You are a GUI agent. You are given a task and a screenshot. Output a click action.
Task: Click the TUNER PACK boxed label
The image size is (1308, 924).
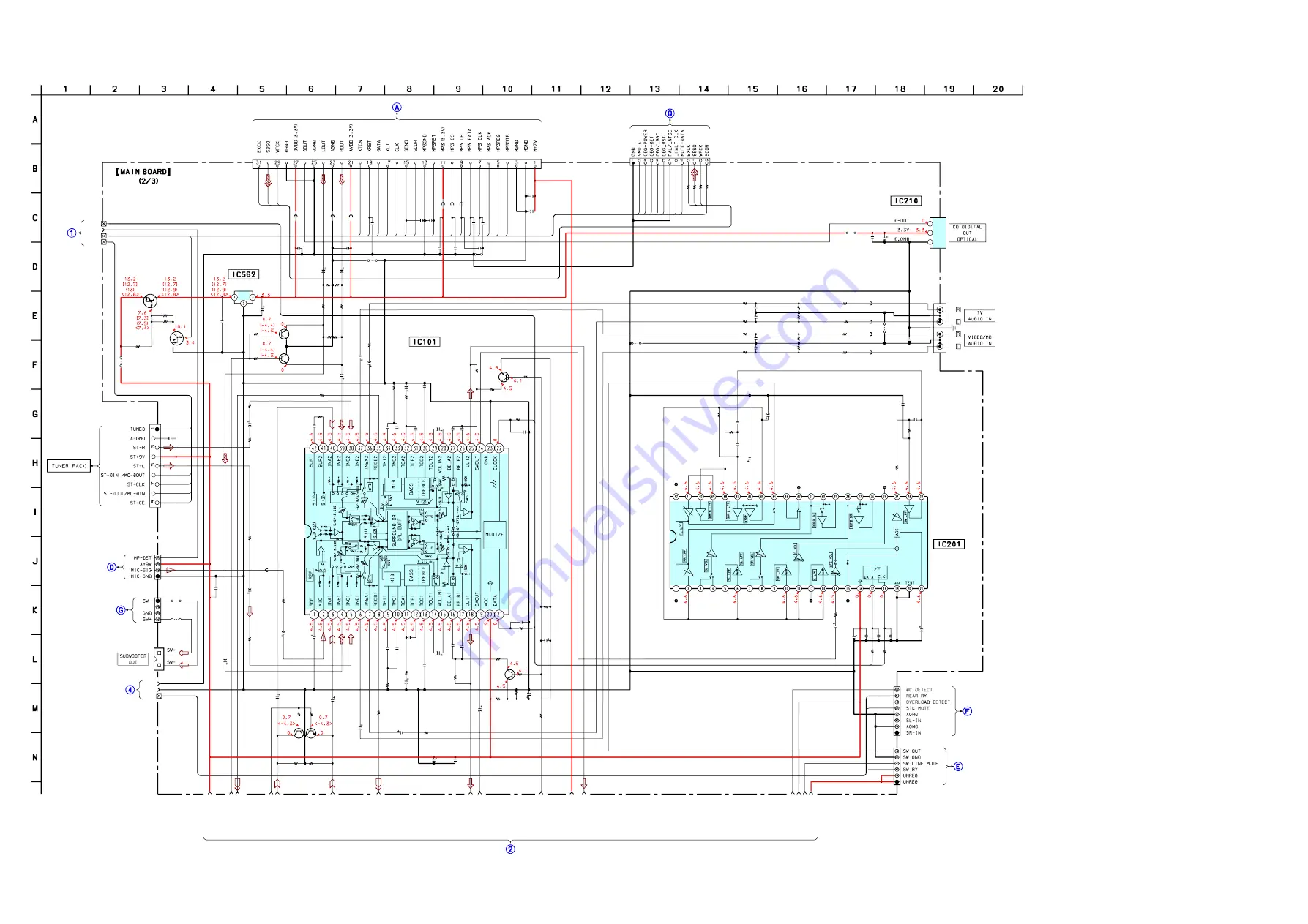(x=69, y=465)
